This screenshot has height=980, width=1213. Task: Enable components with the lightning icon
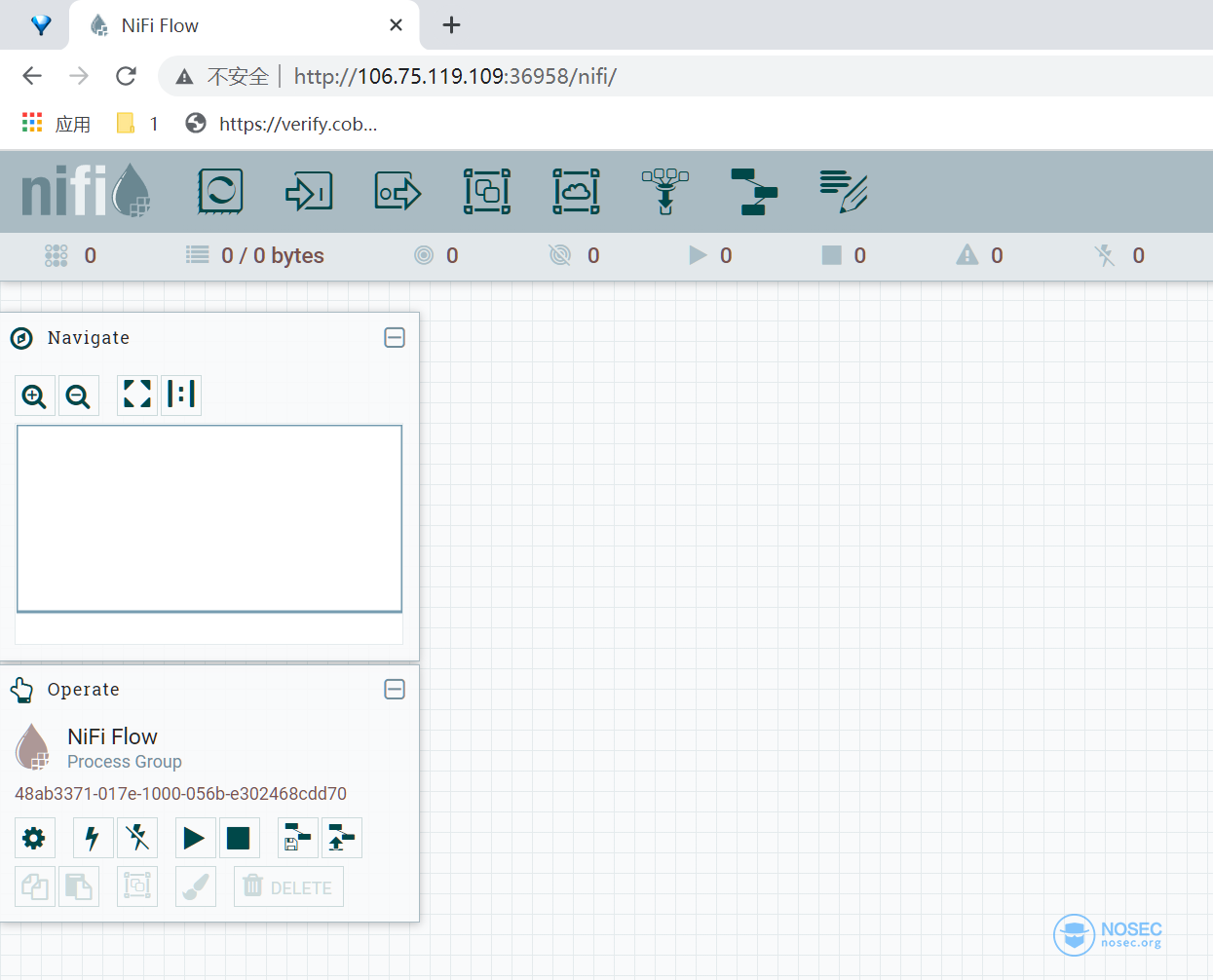[94, 838]
